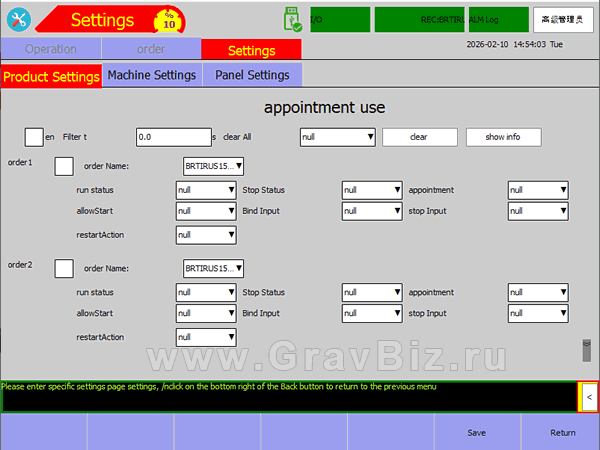Click the speed percentage 10 badge
The height and width of the screenshot is (450, 600).
(x=169, y=20)
